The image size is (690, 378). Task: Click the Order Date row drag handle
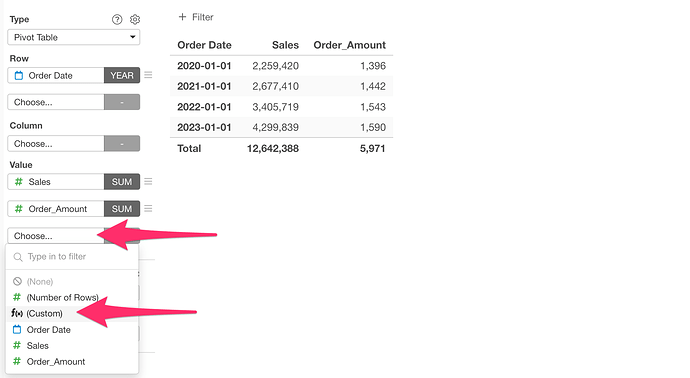coord(148,75)
